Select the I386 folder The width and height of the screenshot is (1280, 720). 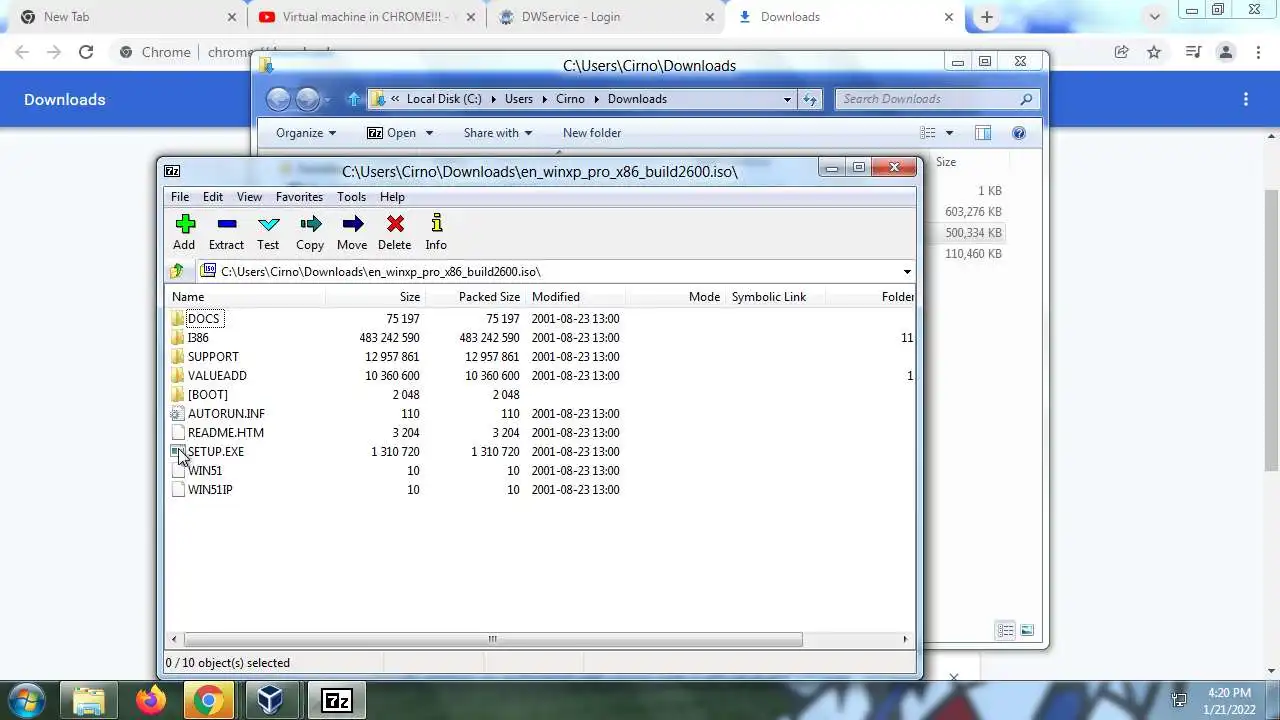pyautogui.click(x=198, y=337)
